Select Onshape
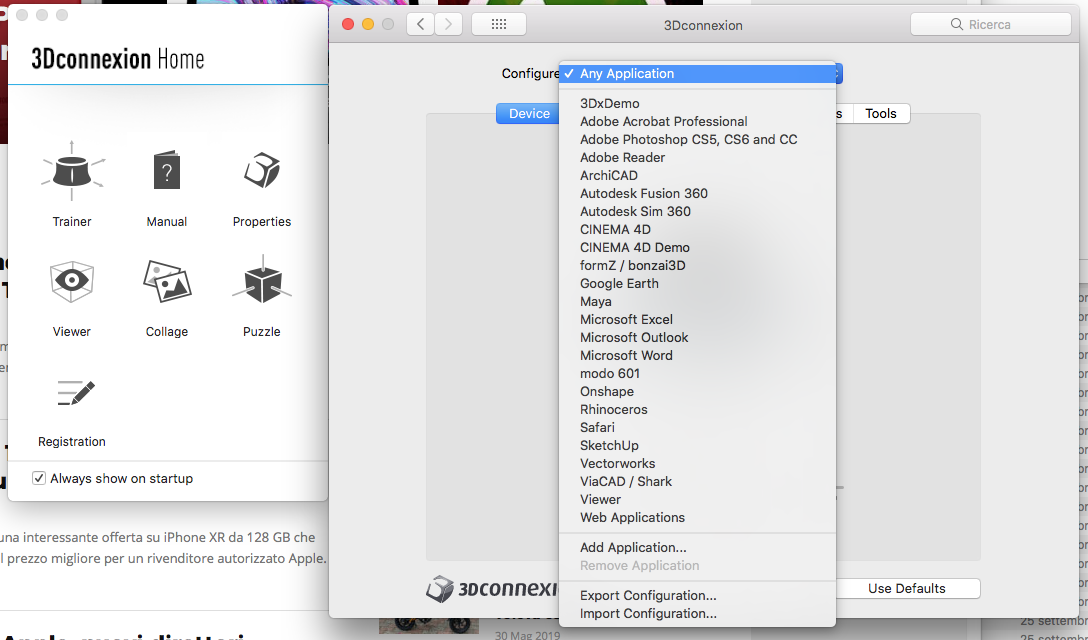Screen dimensions: 1088x640 click(697, 392)
